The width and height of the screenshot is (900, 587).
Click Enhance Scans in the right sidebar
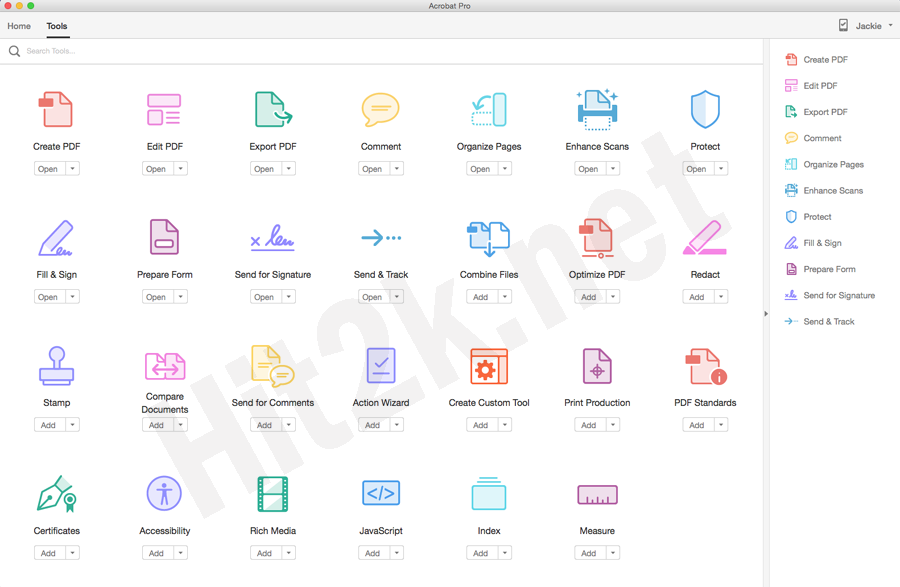(x=824, y=191)
